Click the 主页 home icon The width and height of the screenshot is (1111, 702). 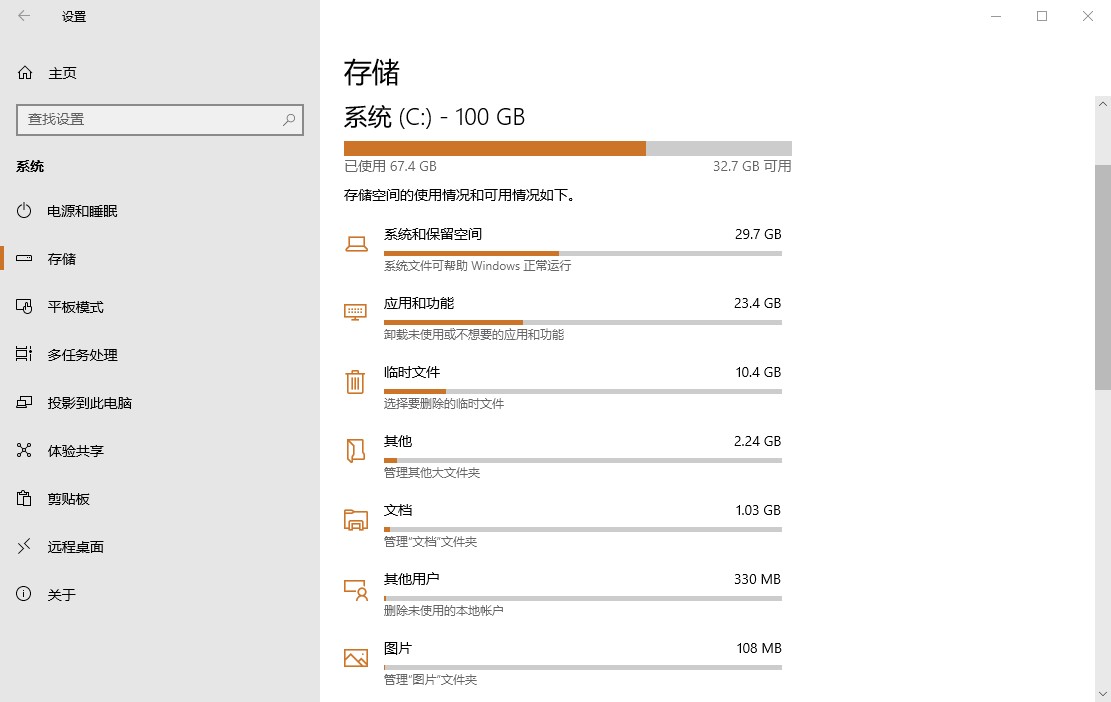coord(22,72)
